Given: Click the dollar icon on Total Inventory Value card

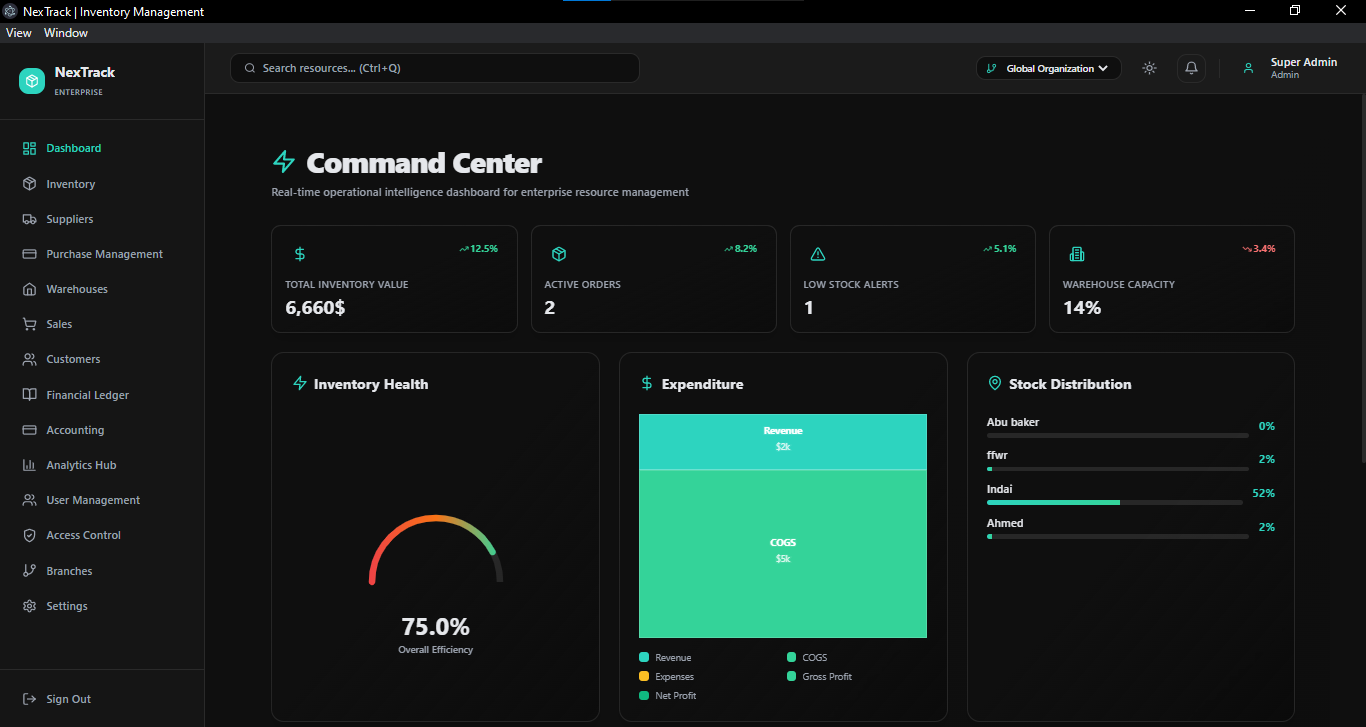Looking at the screenshot, I should tap(300, 254).
